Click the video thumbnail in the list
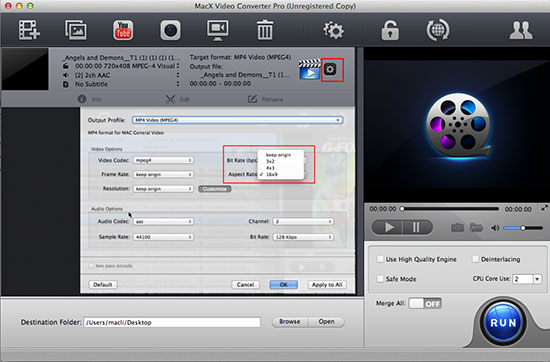550x362 pixels. coord(25,69)
